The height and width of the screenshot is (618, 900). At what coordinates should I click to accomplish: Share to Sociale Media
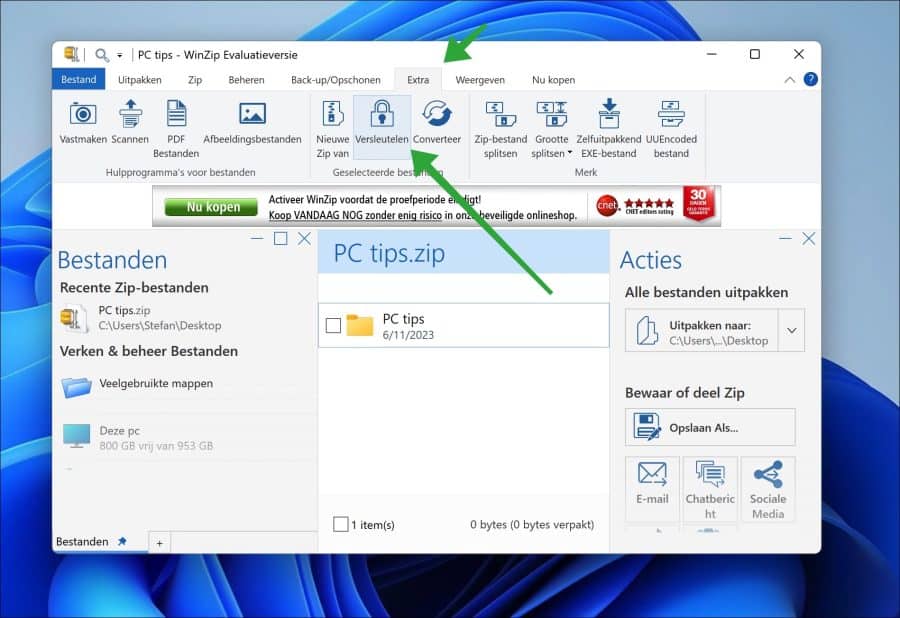pyautogui.click(x=768, y=489)
